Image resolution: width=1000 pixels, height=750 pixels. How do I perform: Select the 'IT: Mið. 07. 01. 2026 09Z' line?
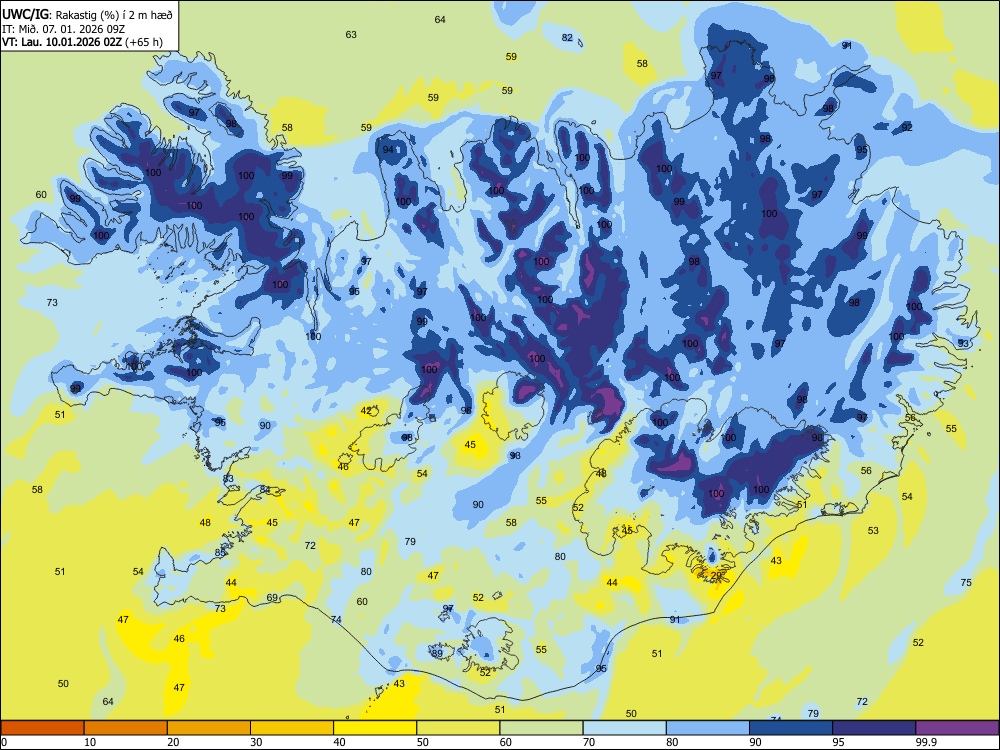pos(63,29)
